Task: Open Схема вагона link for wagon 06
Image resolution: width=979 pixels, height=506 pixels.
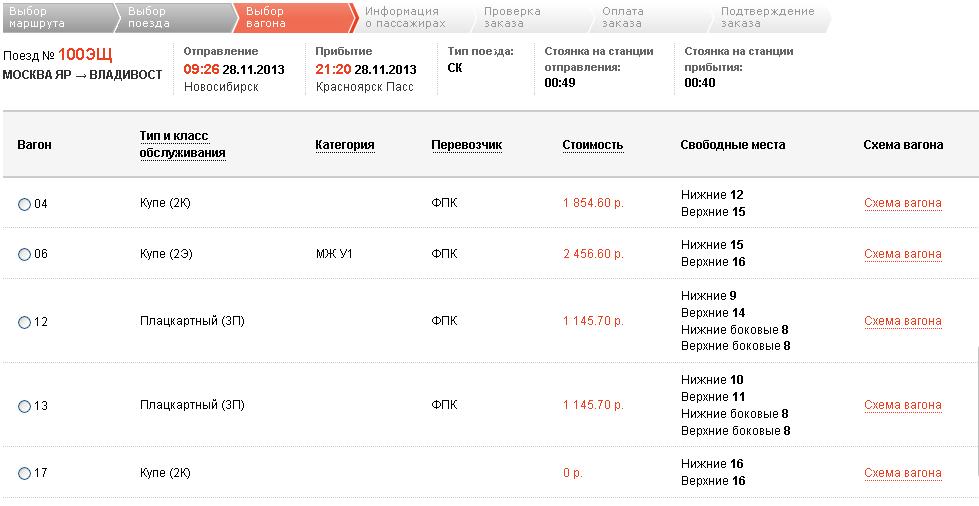Action: coord(902,254)
